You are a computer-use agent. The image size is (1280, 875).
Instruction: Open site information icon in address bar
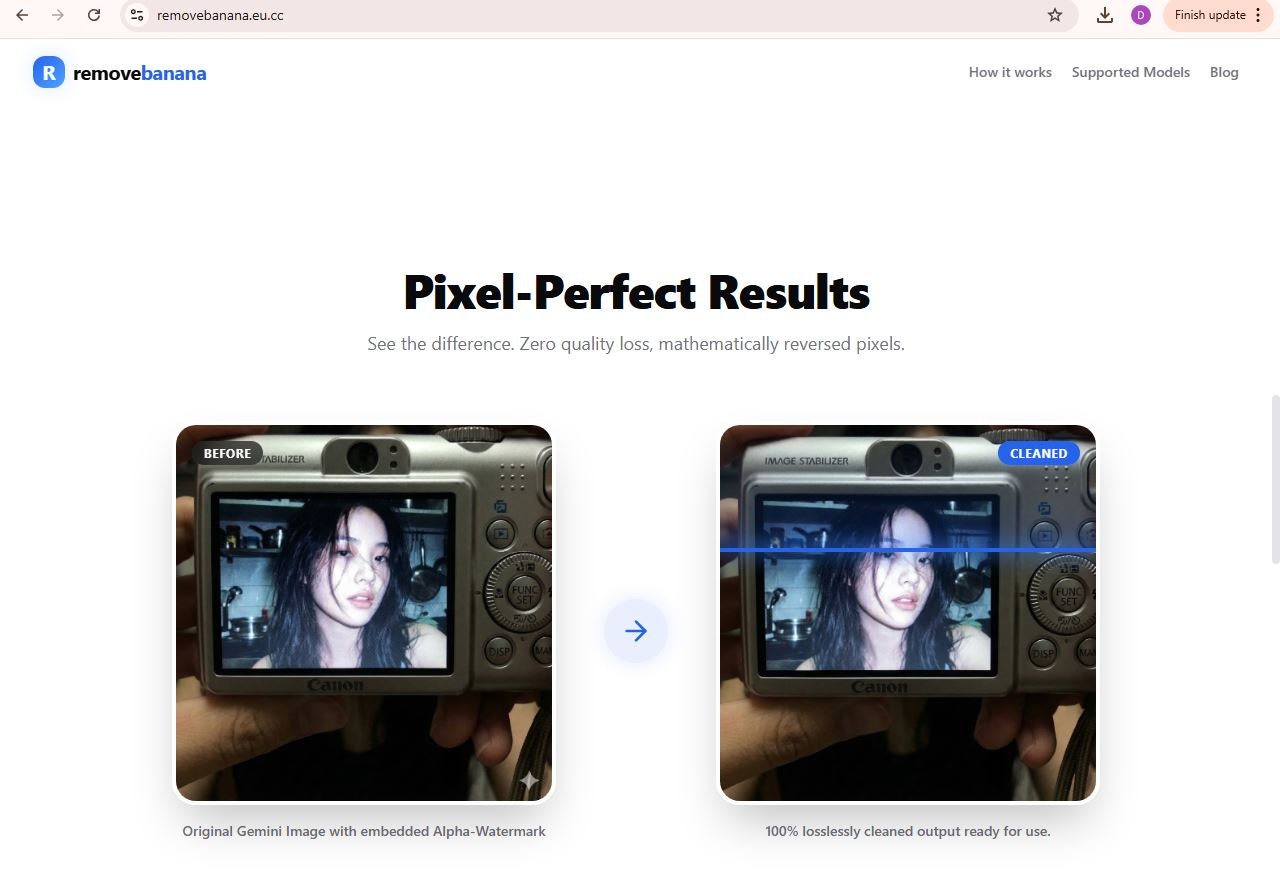[x=138, y=15]
